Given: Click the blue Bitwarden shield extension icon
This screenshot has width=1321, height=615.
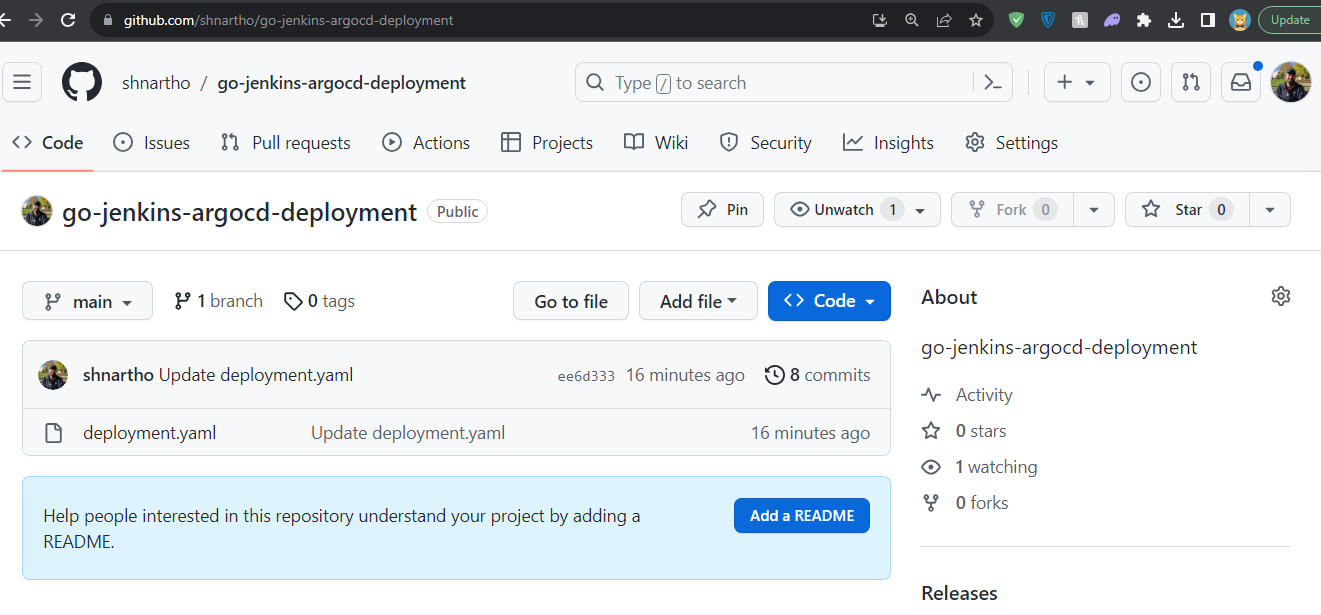Looking at the screenshot, I should (x=1048, y=20).
